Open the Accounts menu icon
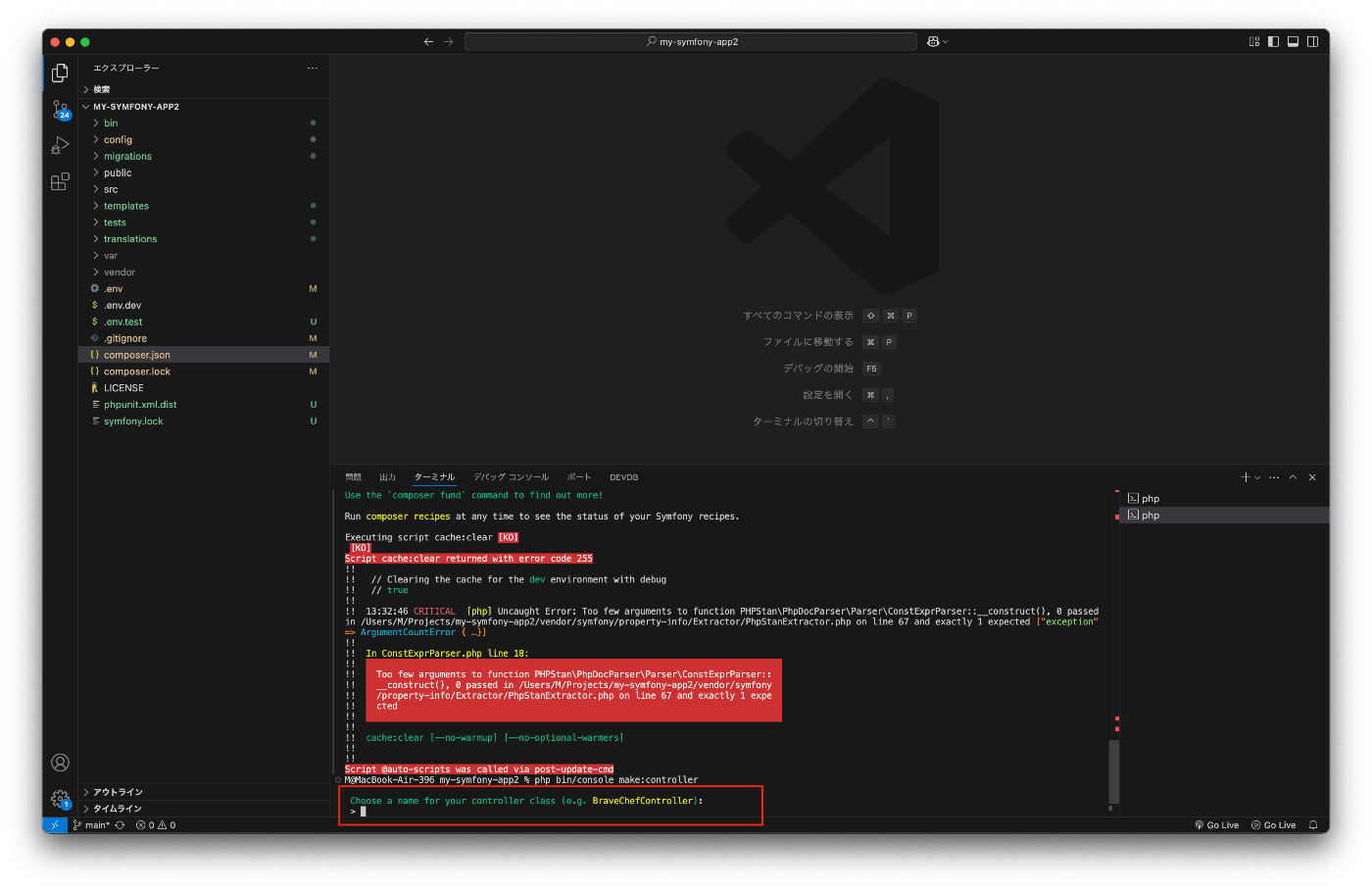The width and height of the screenshot is (1372, 889). (60, 763)
